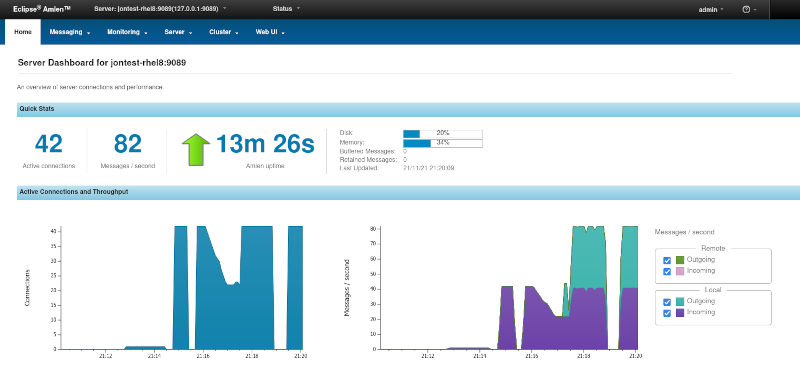Image resolution: width=800 pixels, height=385 pixels.
Task: Click the 42 active connections value
Action: pyautogui.click(x=49, y=144)
